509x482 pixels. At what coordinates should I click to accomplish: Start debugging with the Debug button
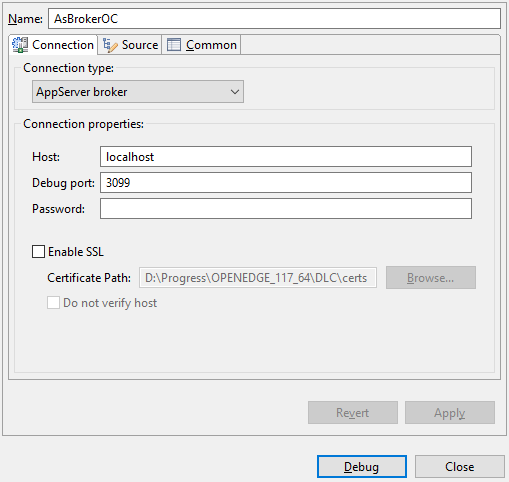(362, 467)
